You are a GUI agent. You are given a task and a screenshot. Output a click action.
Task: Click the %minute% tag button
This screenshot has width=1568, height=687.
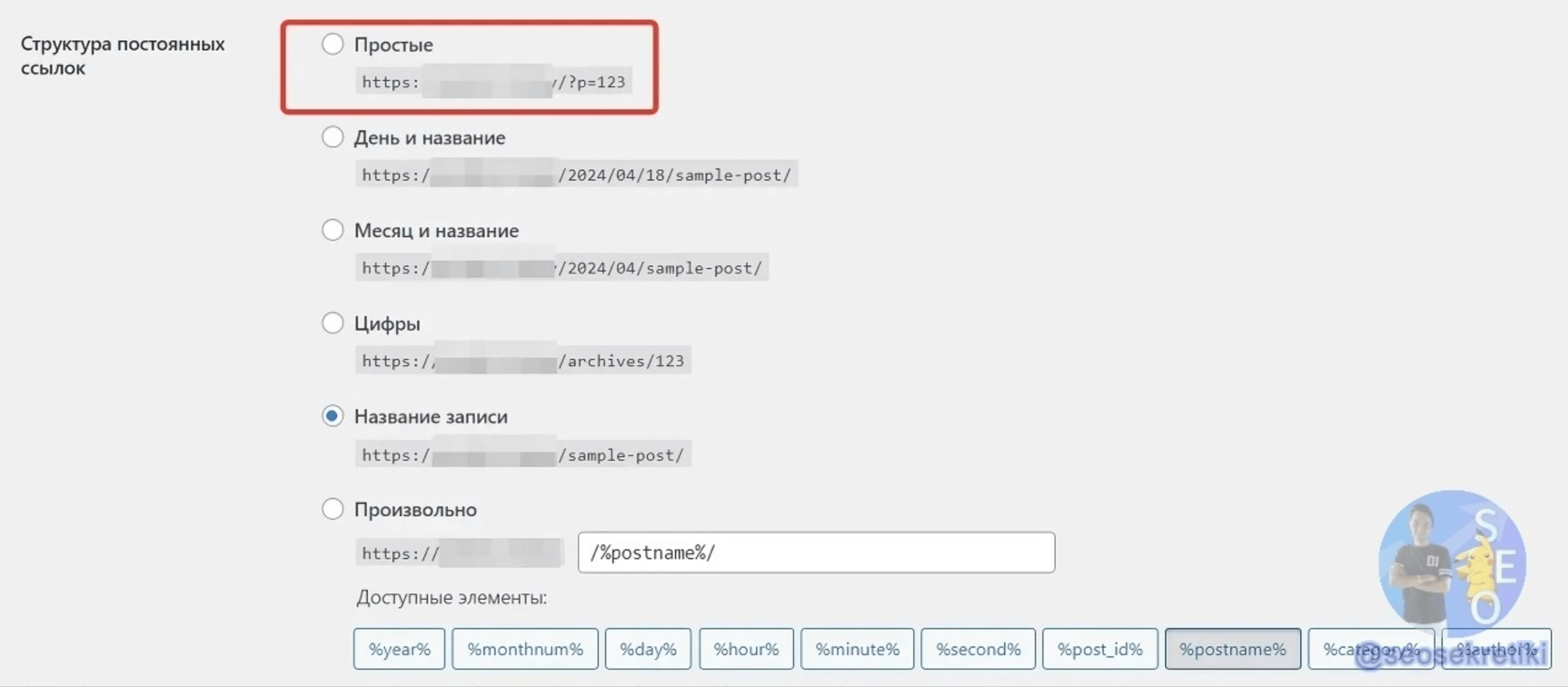[857, 649]
